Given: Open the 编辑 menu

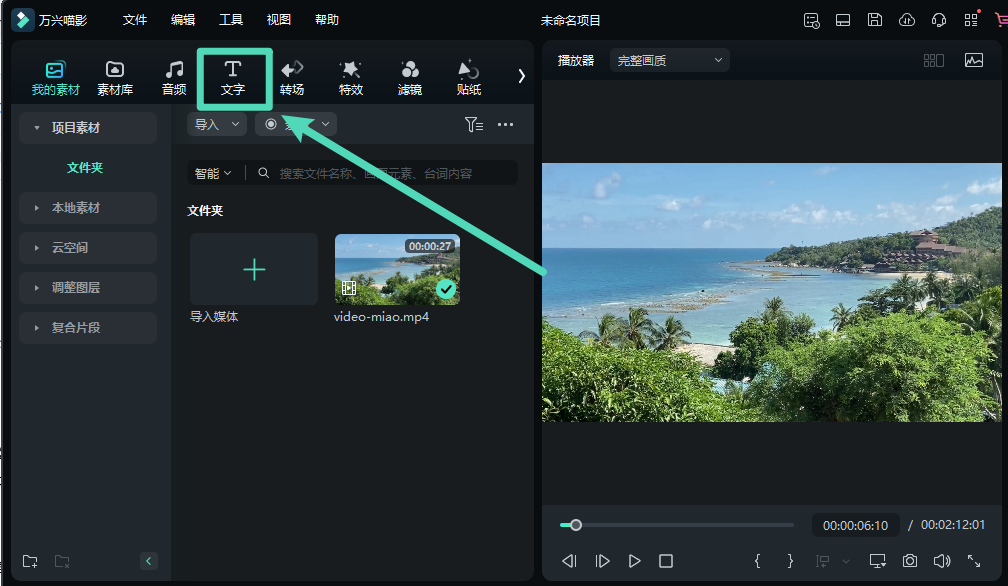Looking at the screenshot, I should coord(183,20).
